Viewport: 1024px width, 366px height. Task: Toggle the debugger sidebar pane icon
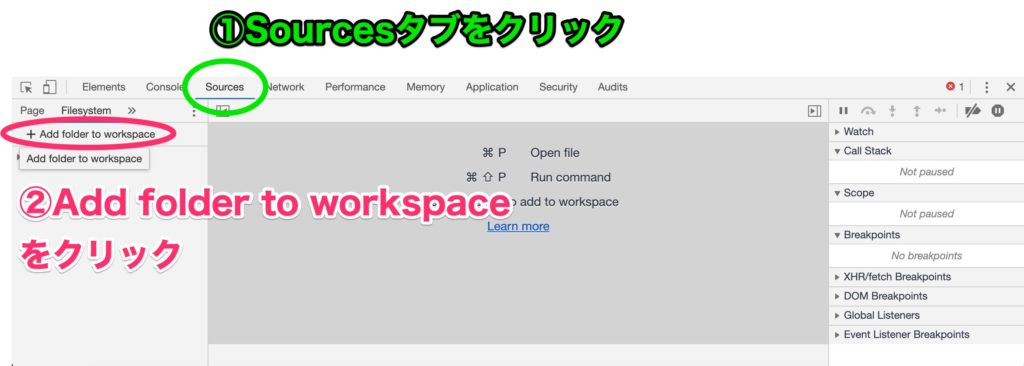click(x=814, y=111)
